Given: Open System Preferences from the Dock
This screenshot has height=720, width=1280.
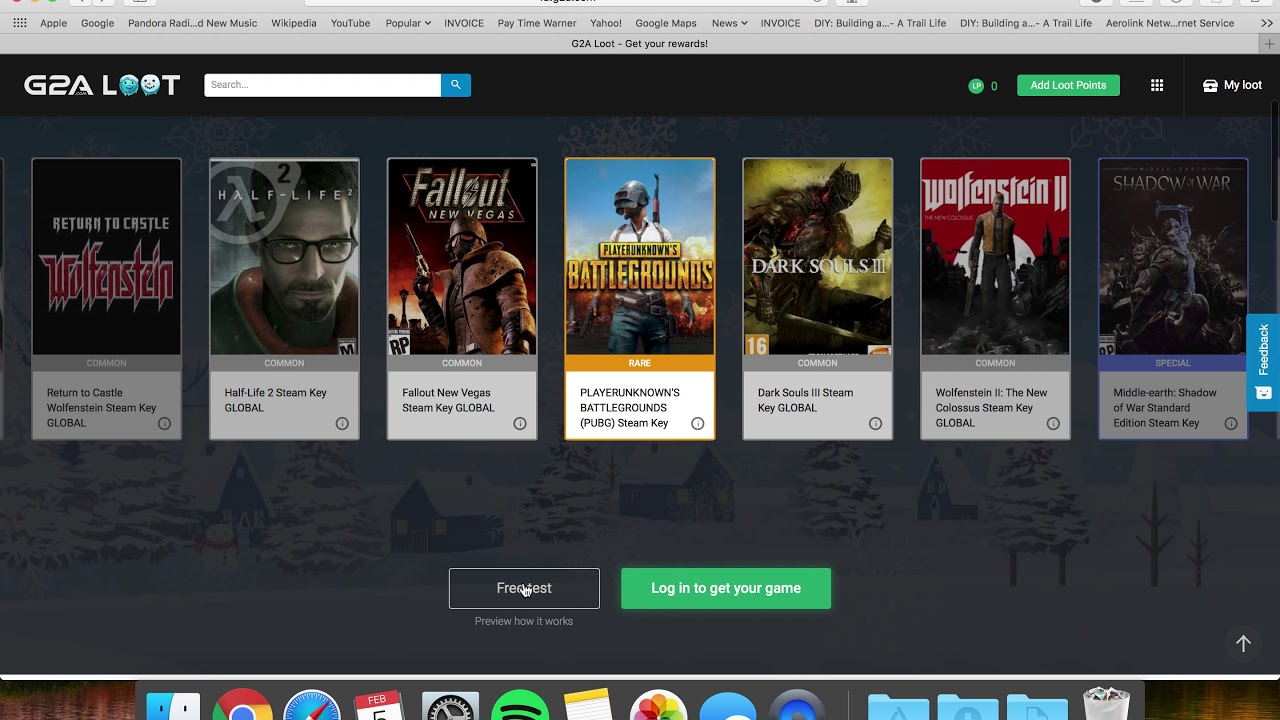Looking at the screenshot, I should (x=451, y=705).
